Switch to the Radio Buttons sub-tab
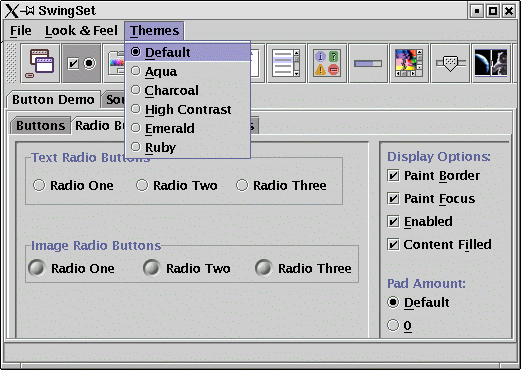 (98, 126)
